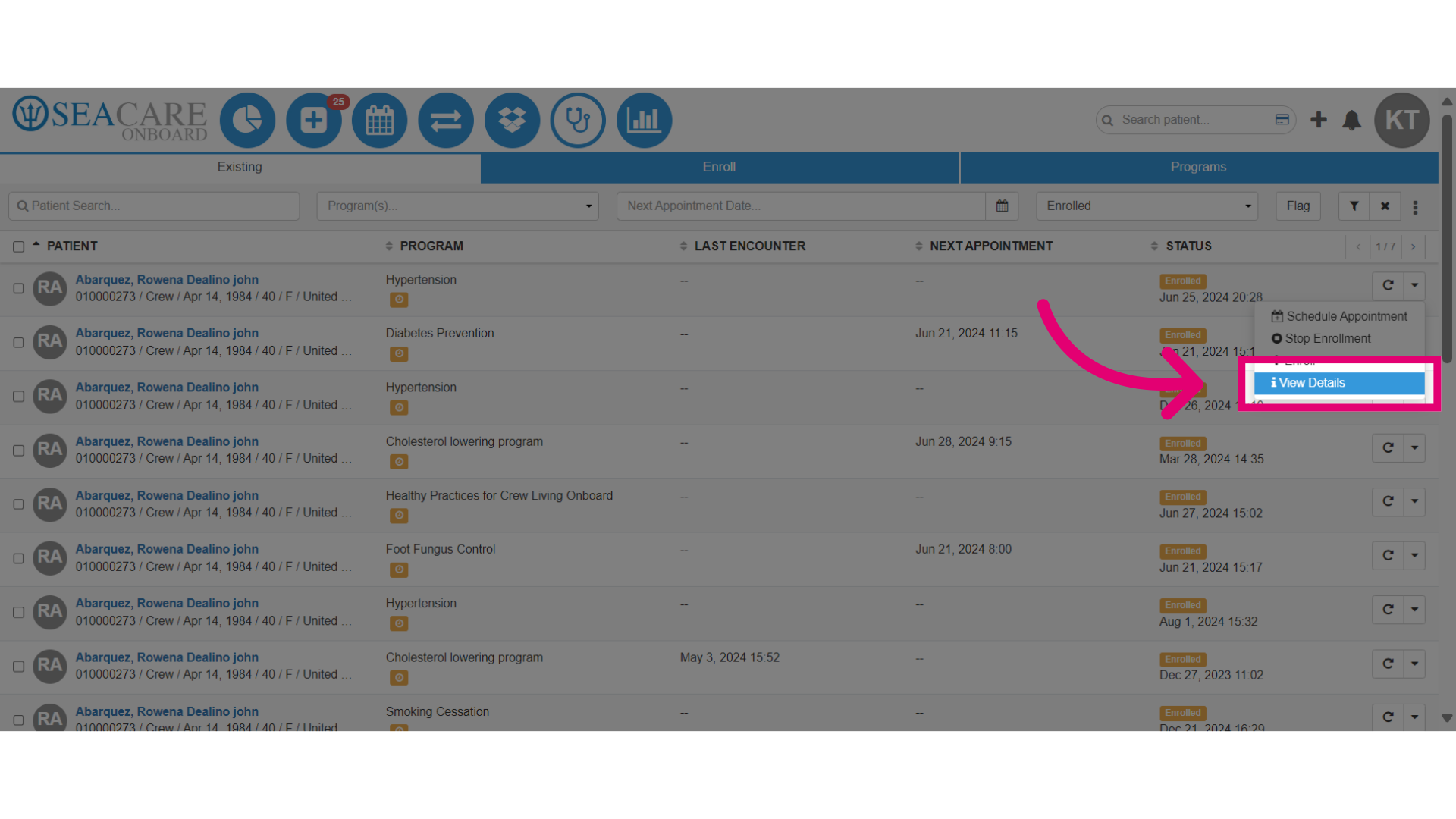Image resolution: width=1456 pixels, height=819 pixels.
Task: Check the Cholesterol Jun 28 appointment row checkbox
Action: click(x=18, y=450)
